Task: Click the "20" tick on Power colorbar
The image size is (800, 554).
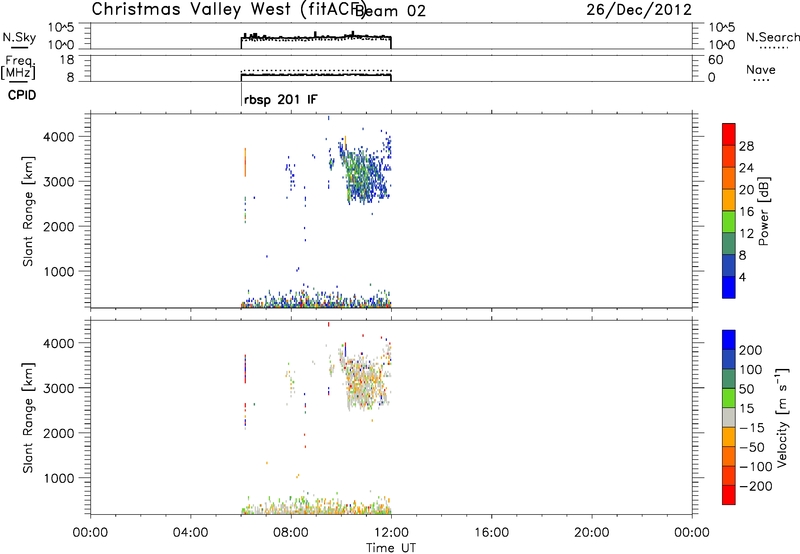Action: [x=746, y=190]
